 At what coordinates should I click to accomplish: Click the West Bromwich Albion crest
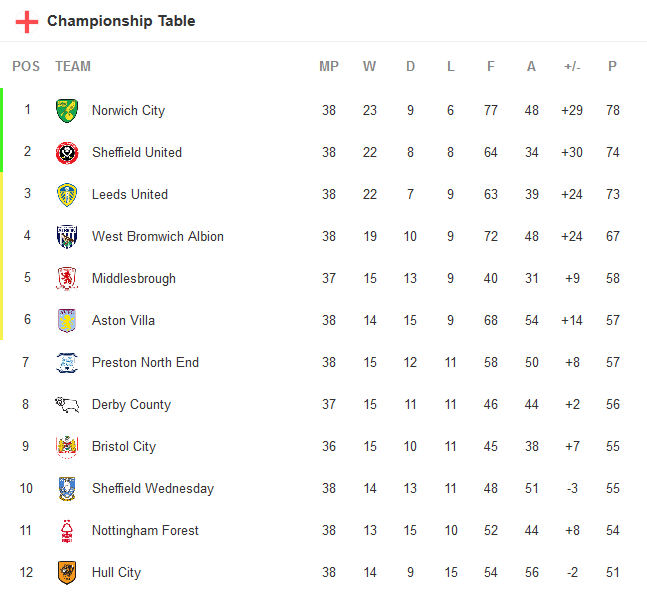(x=67, y=237)
